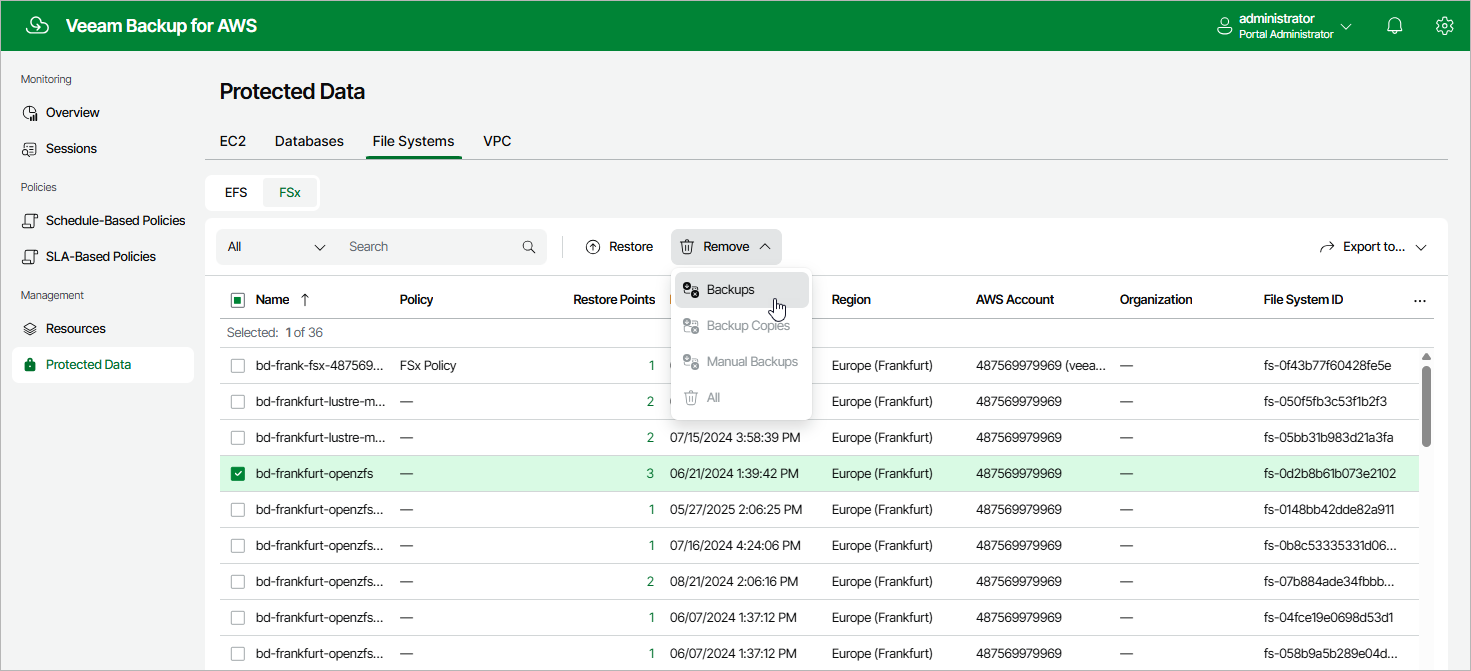
Task: Click the Veeam logo icon
Action: pos(37,25)
